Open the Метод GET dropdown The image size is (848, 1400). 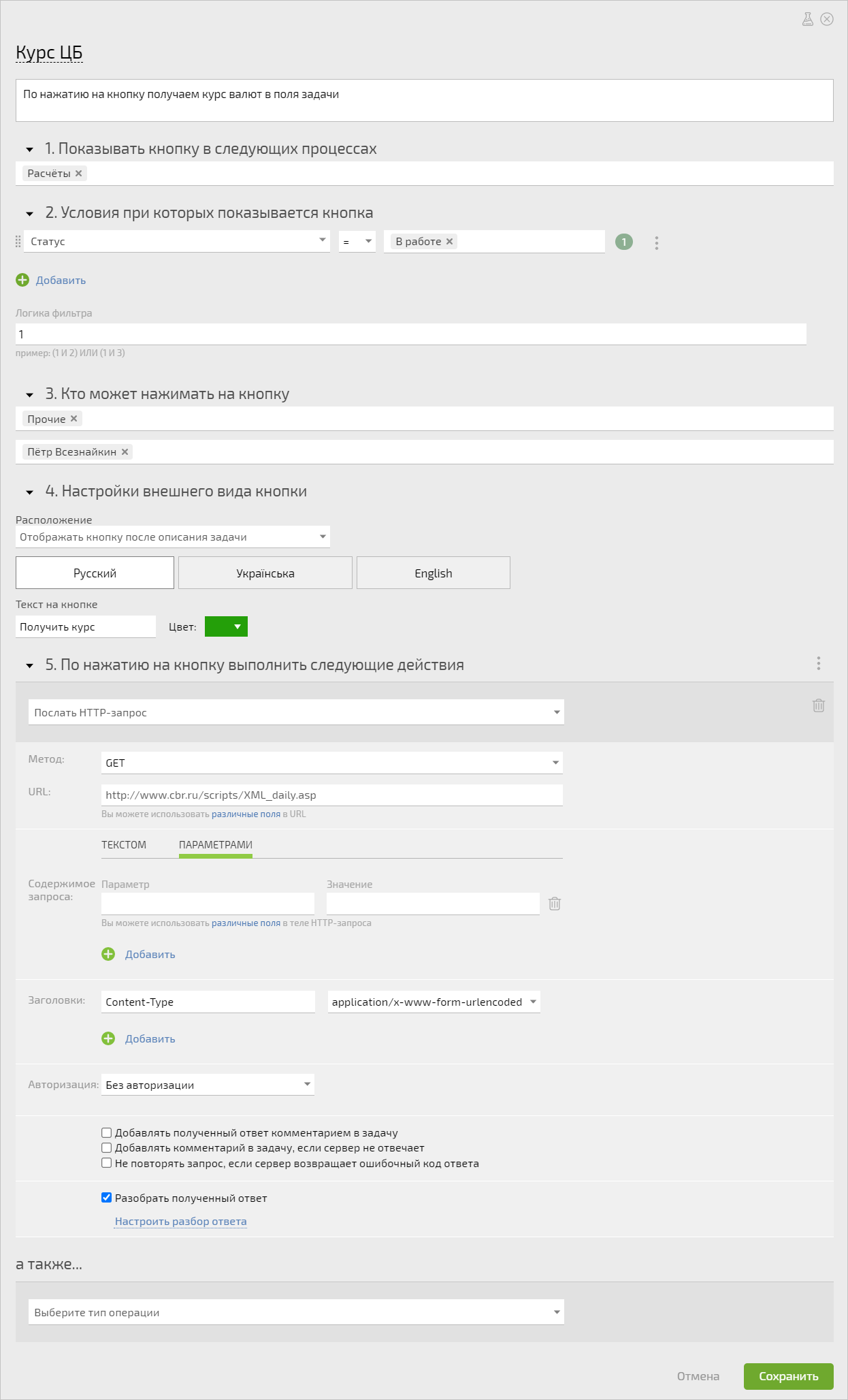click(332, 763)
